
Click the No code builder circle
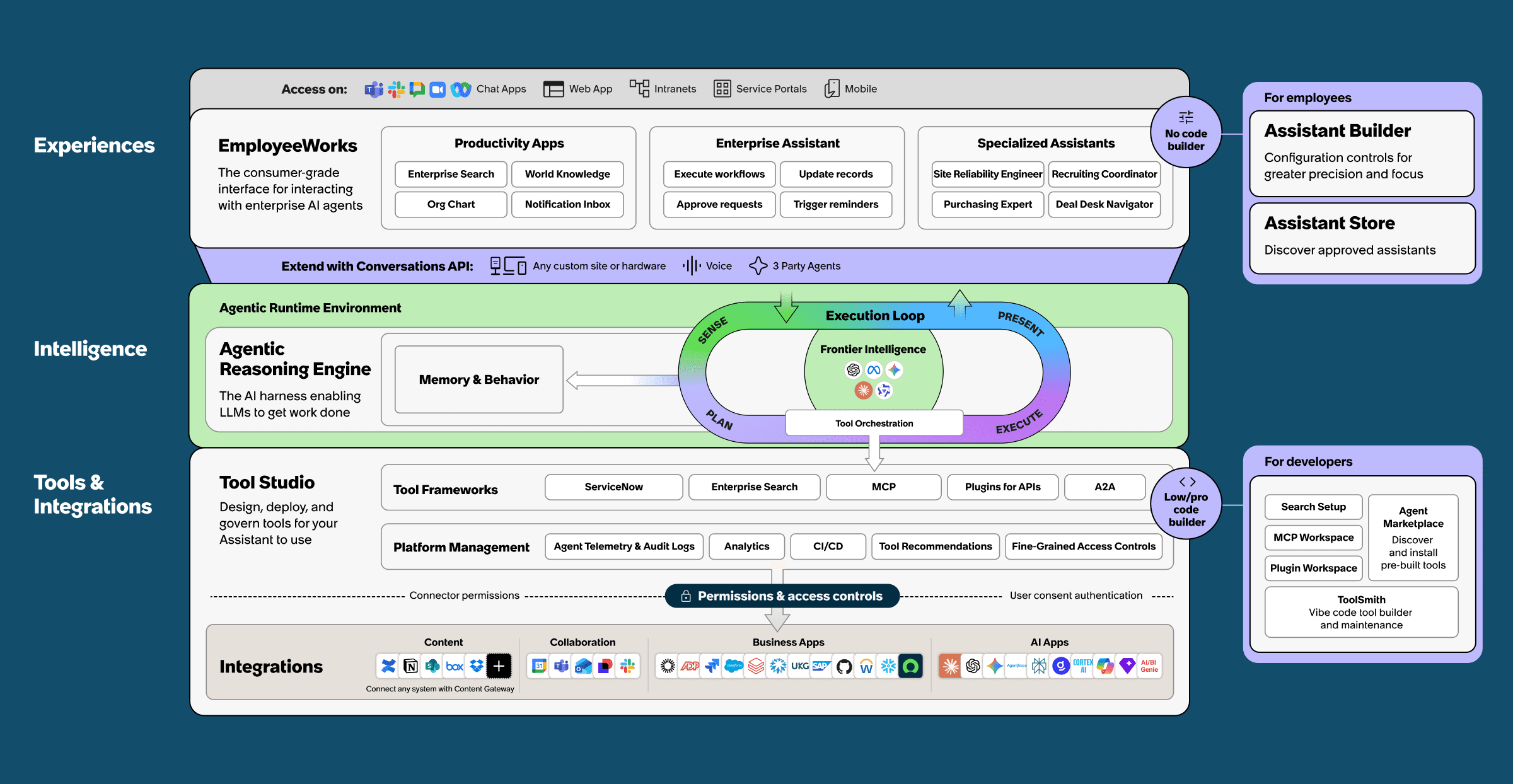(1186, 132)
